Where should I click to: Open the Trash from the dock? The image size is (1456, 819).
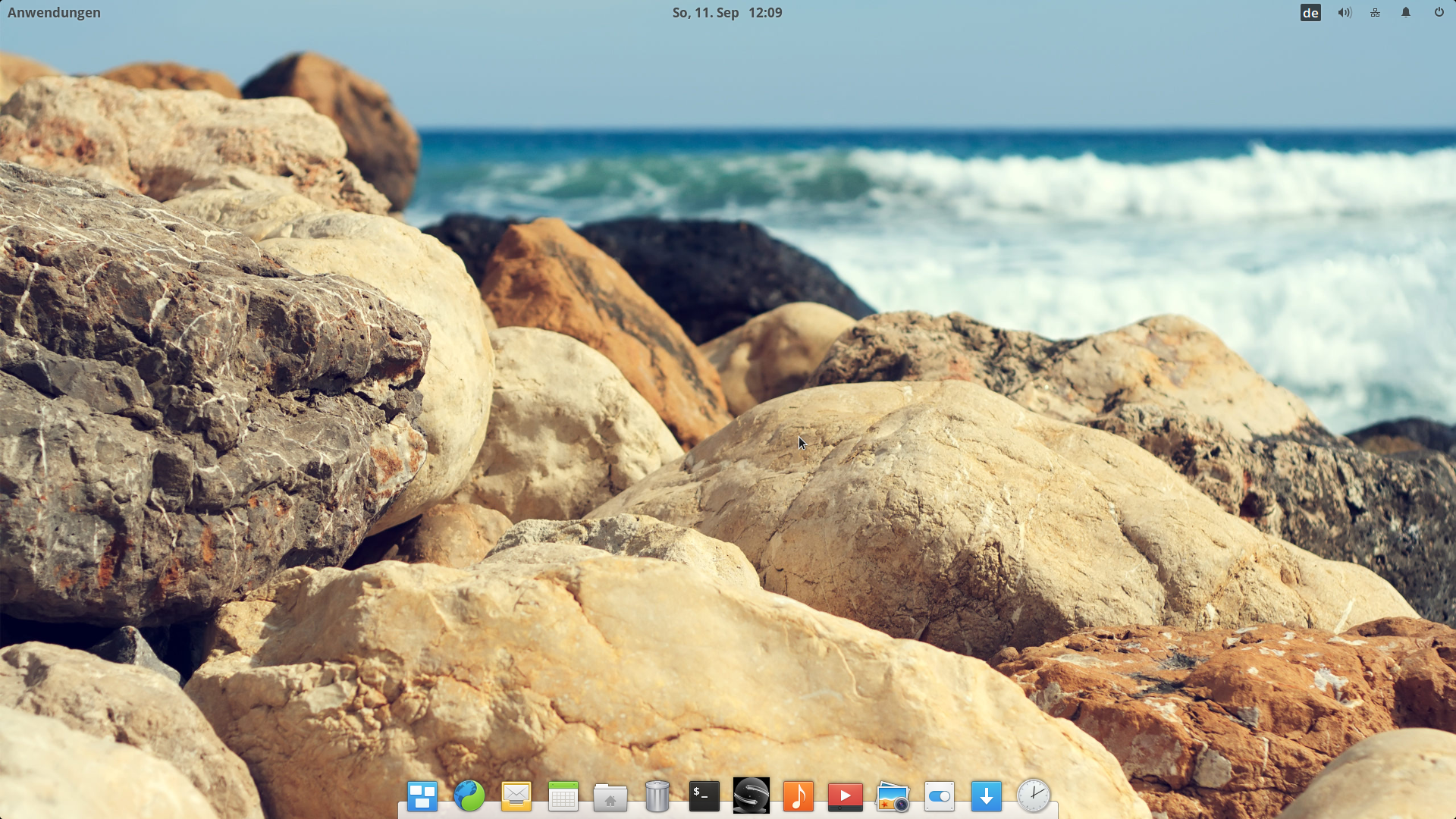tap(657, 796)
